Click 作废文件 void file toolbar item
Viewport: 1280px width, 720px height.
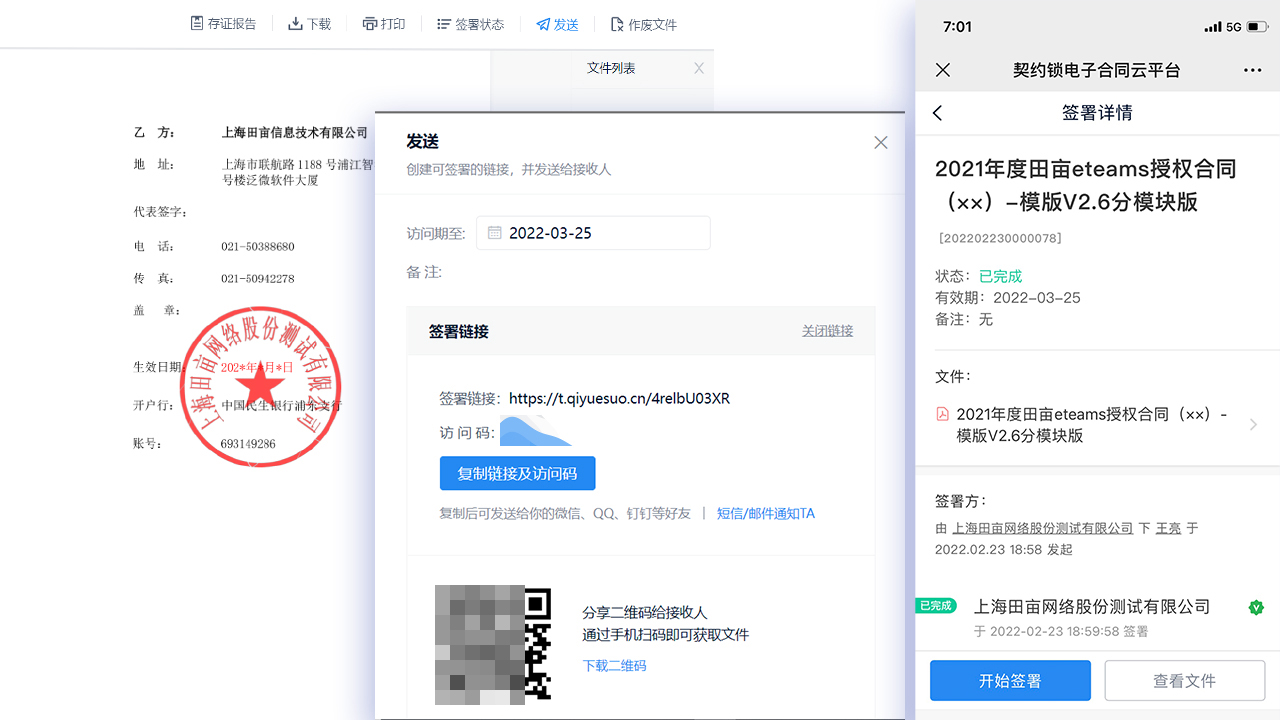point(644,24)
